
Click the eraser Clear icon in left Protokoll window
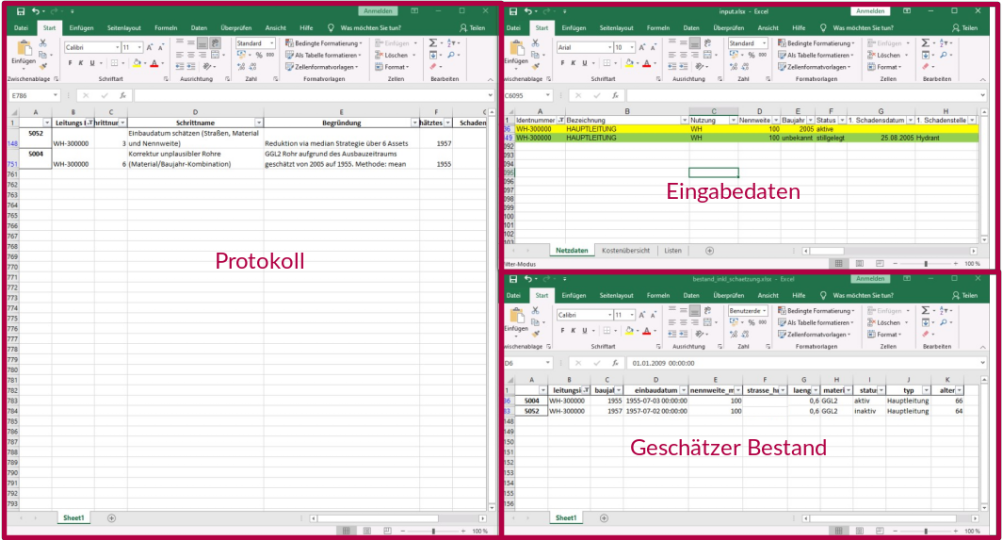click(433, 66)
